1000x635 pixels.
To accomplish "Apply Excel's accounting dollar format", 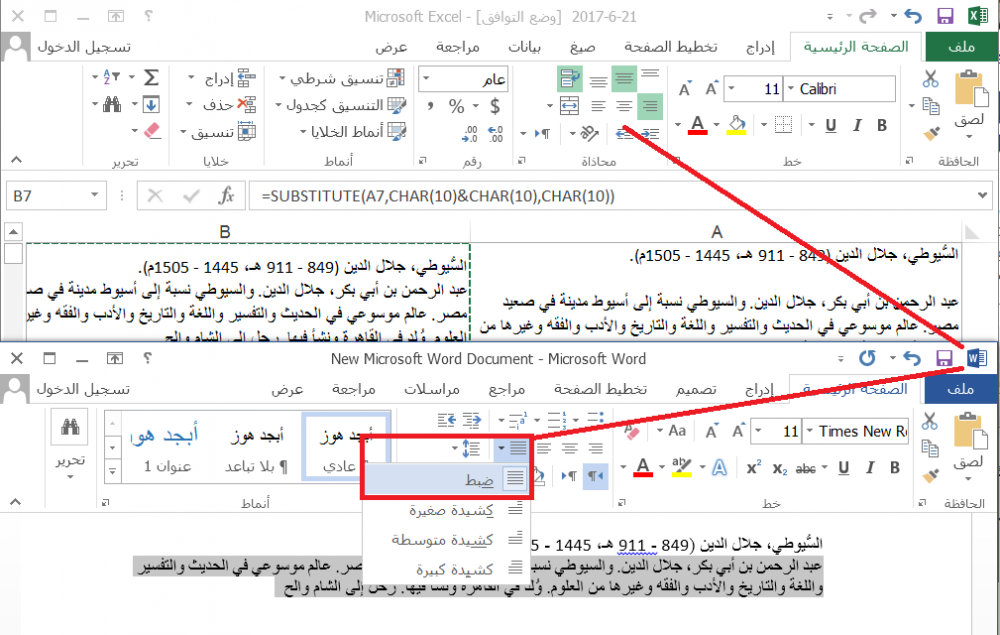I will (495, 106).
